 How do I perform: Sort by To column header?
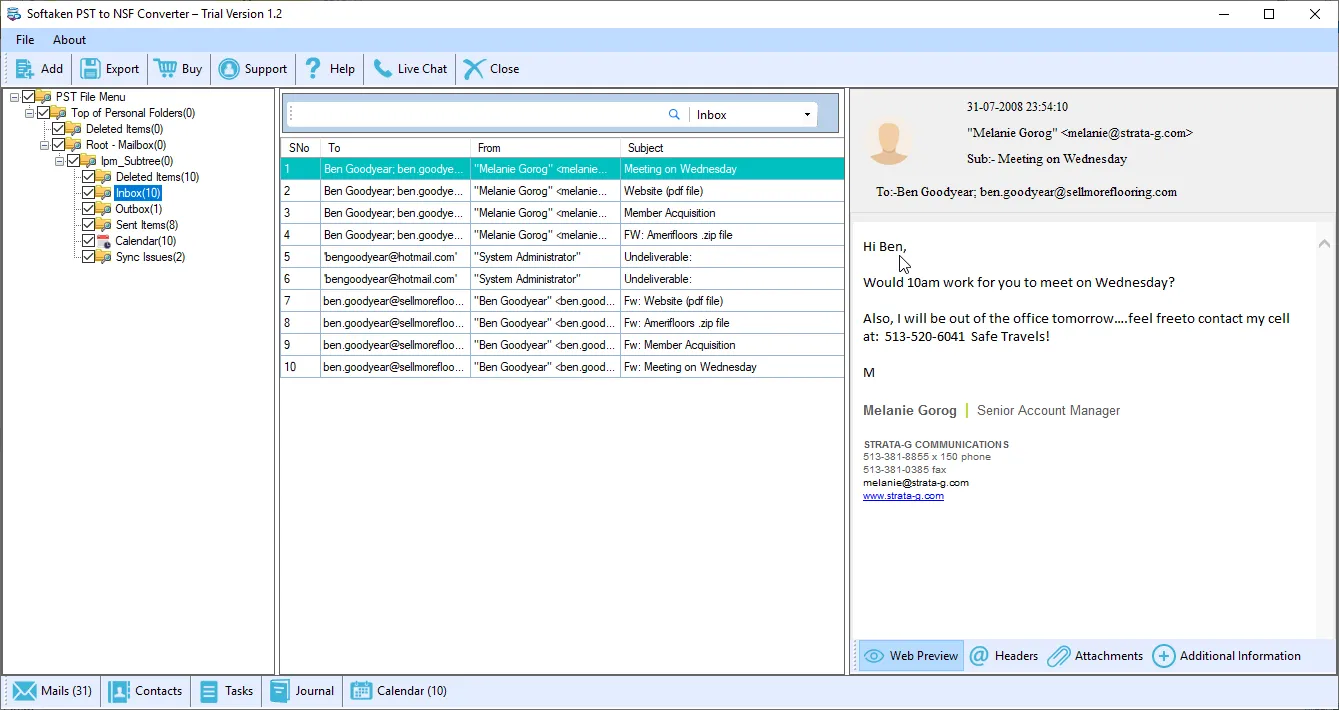tap(395, 148)
